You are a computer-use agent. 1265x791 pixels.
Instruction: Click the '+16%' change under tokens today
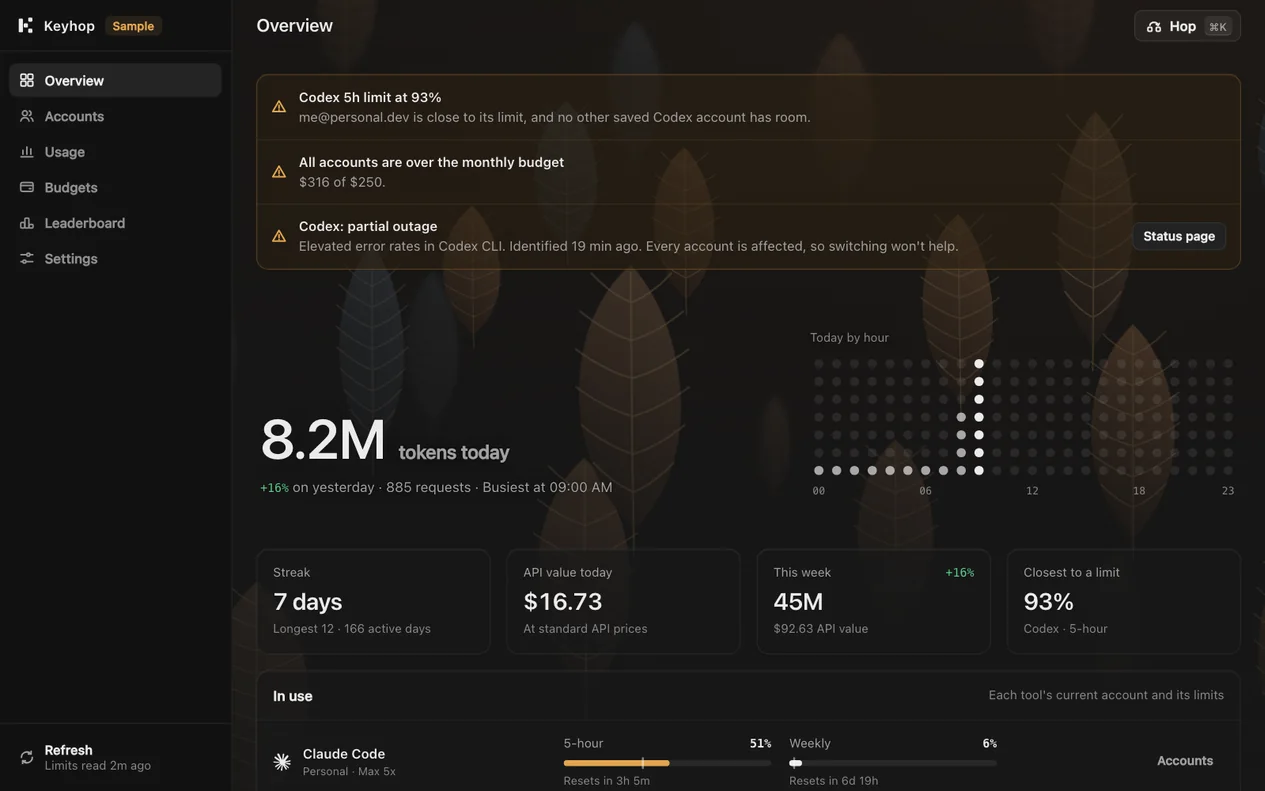coord(274,488)
